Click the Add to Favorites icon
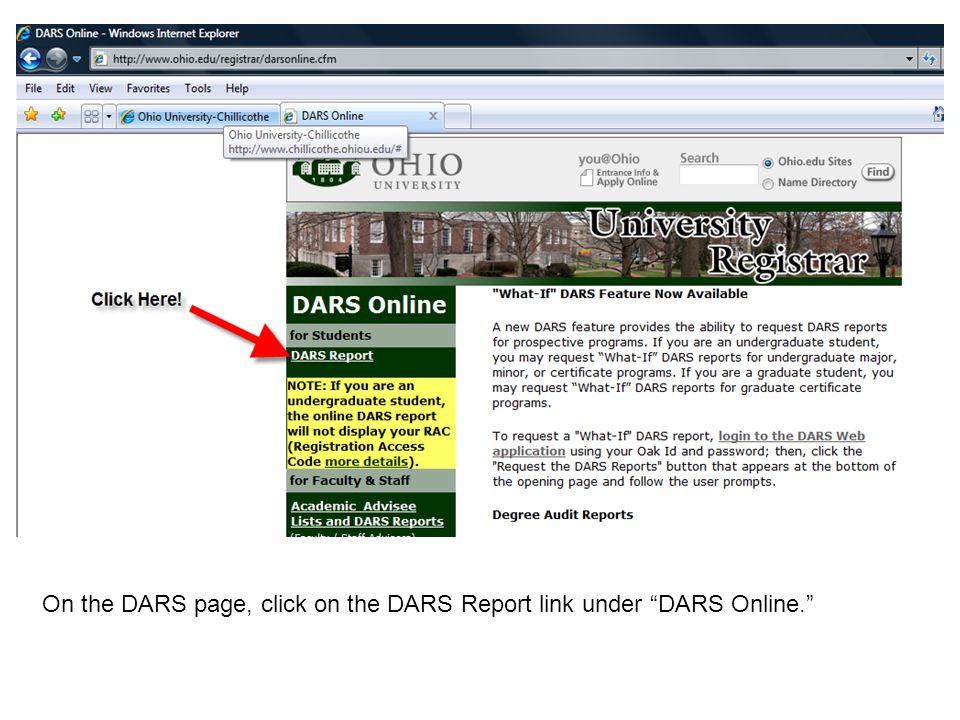The image size is (960, 720). click(58, 114)
